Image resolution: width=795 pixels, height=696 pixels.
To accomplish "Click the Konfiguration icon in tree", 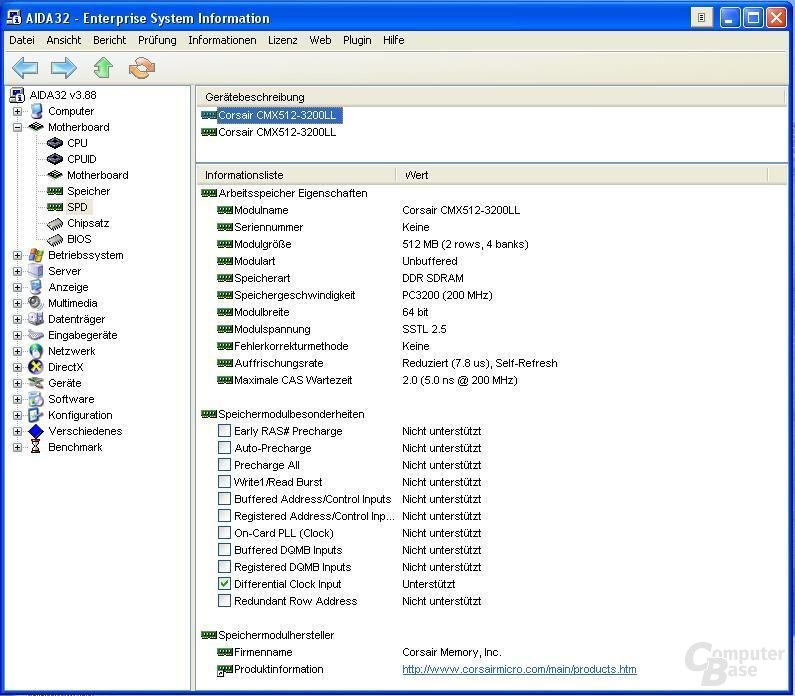I will (x=36, y=415).
